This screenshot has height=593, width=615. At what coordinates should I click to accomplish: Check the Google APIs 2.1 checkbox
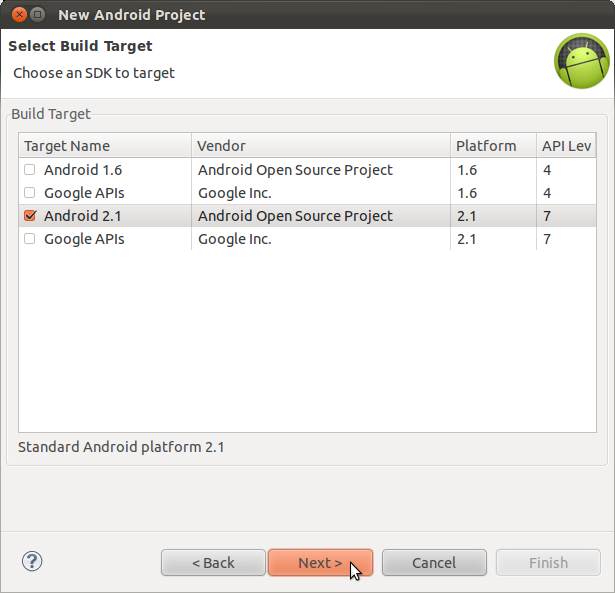point(29,239)
